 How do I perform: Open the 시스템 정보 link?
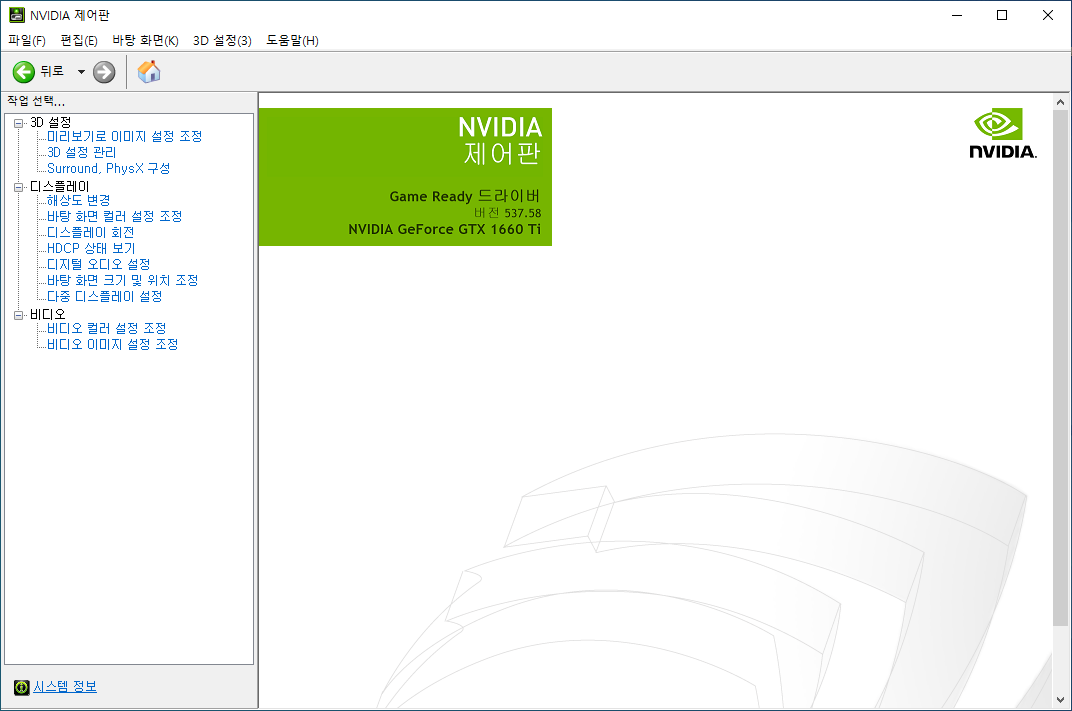(65, 686)
